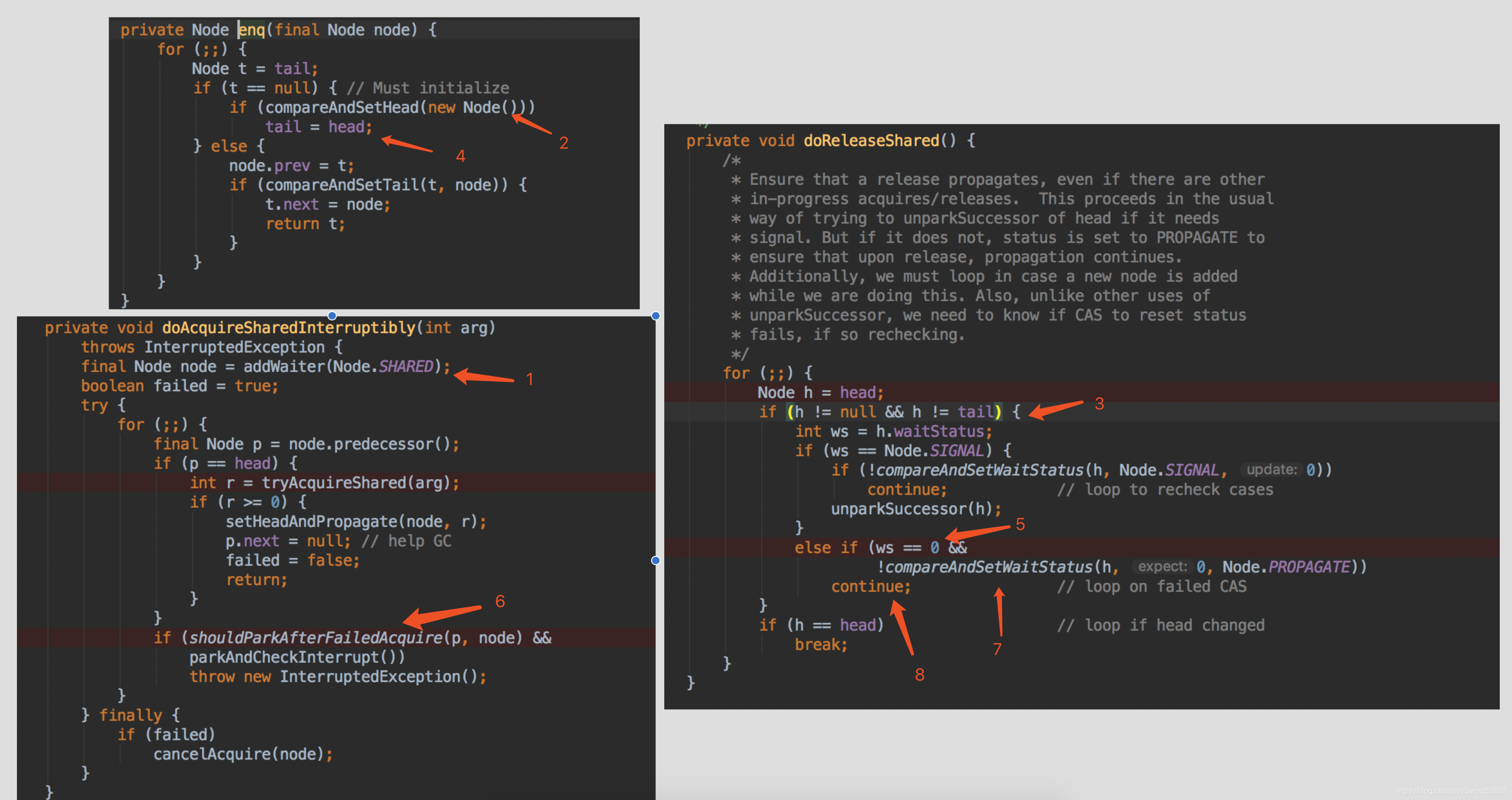Click the 'throws InterruptedException {' line
Viewport: 1512px width, 800px height.
pyautogui.click(x=212, y=347)
